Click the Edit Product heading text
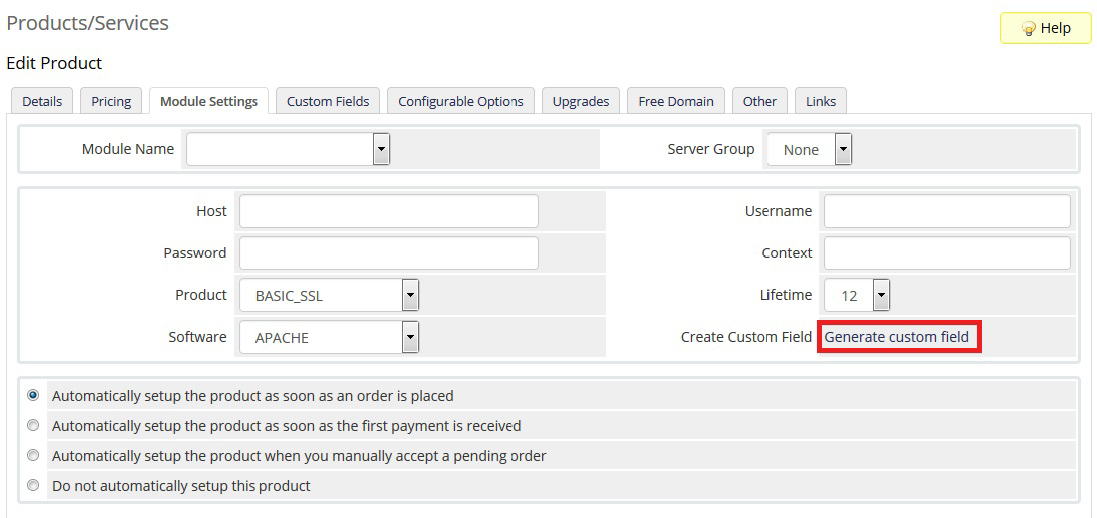The image size is (1097, 518). click(x=54, y=63)
